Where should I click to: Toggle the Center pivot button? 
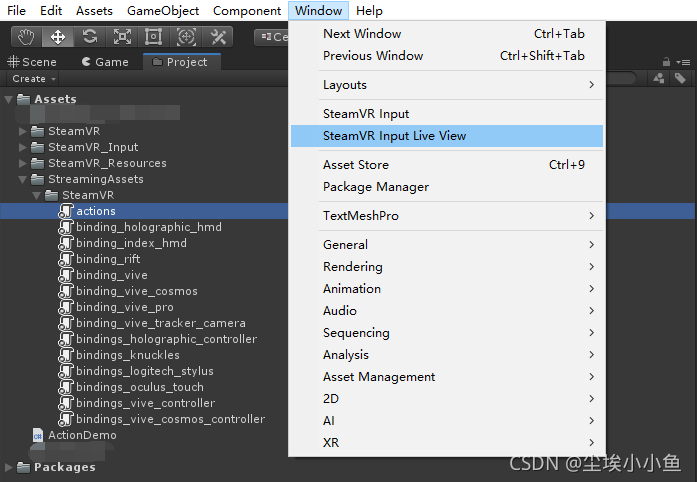272,37
